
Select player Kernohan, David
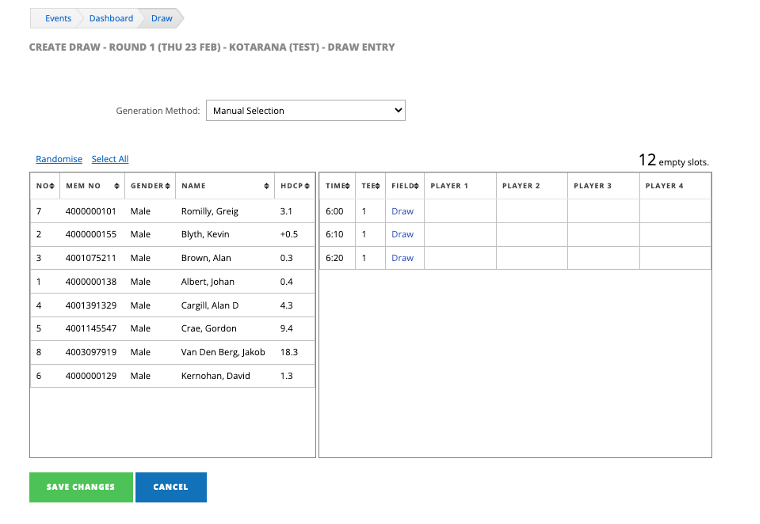173,376
